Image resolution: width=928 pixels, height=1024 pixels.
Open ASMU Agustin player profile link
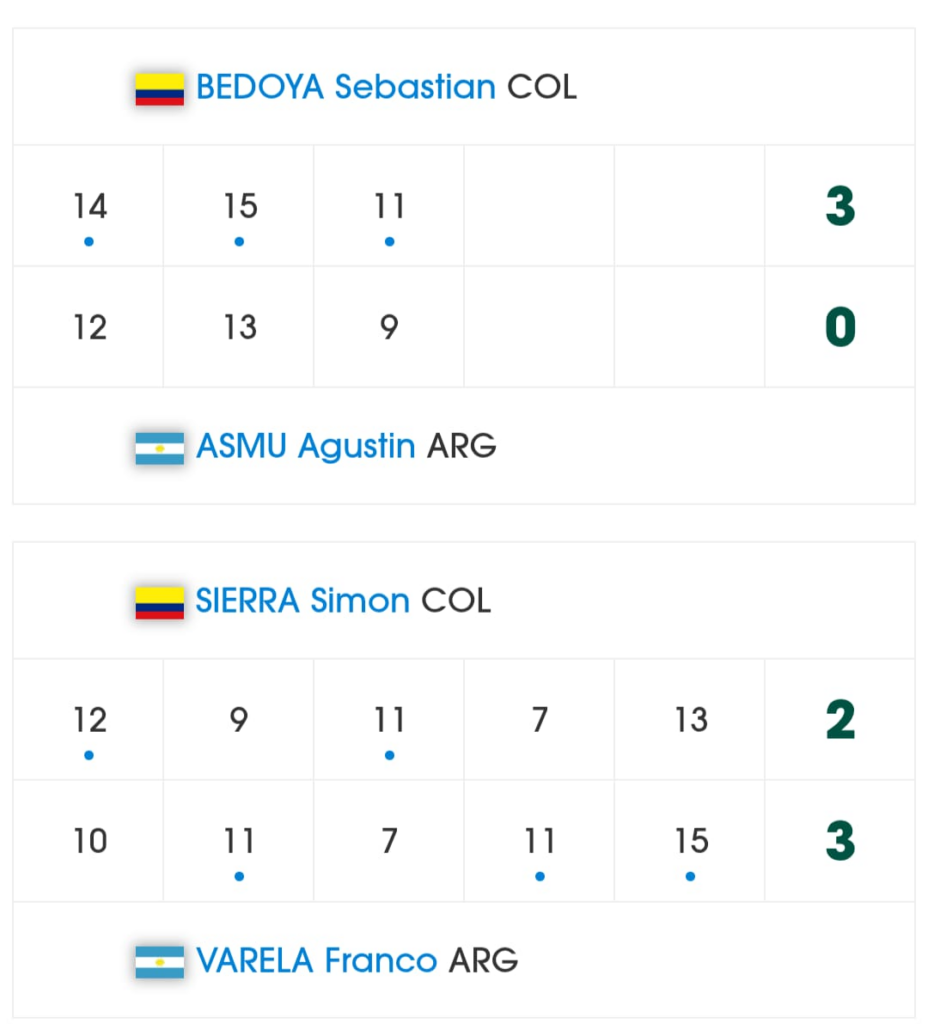tap(306, 446)
